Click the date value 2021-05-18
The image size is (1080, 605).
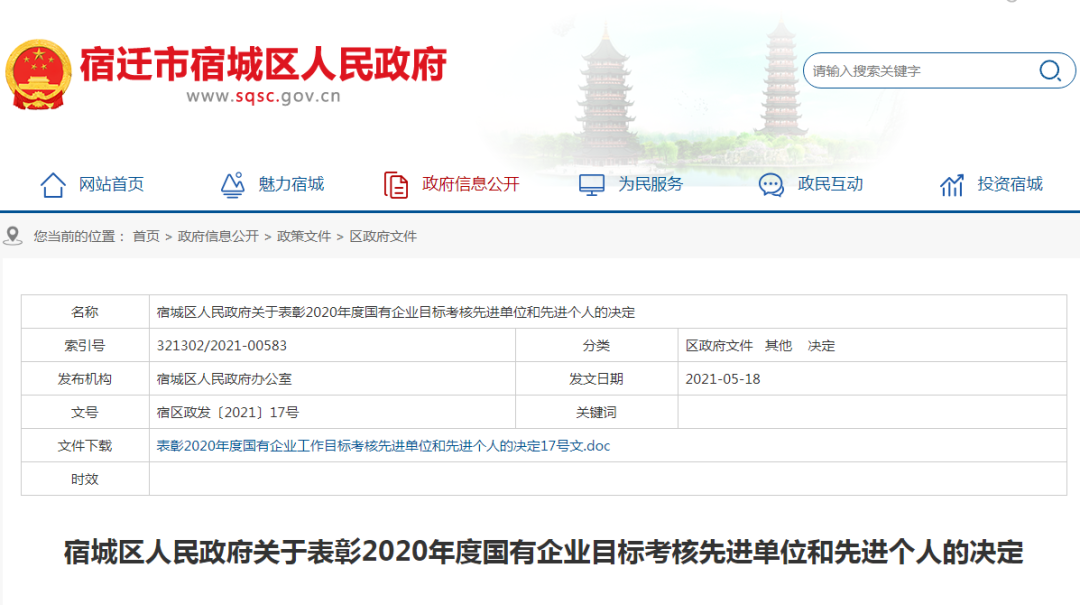click(723, 379)
